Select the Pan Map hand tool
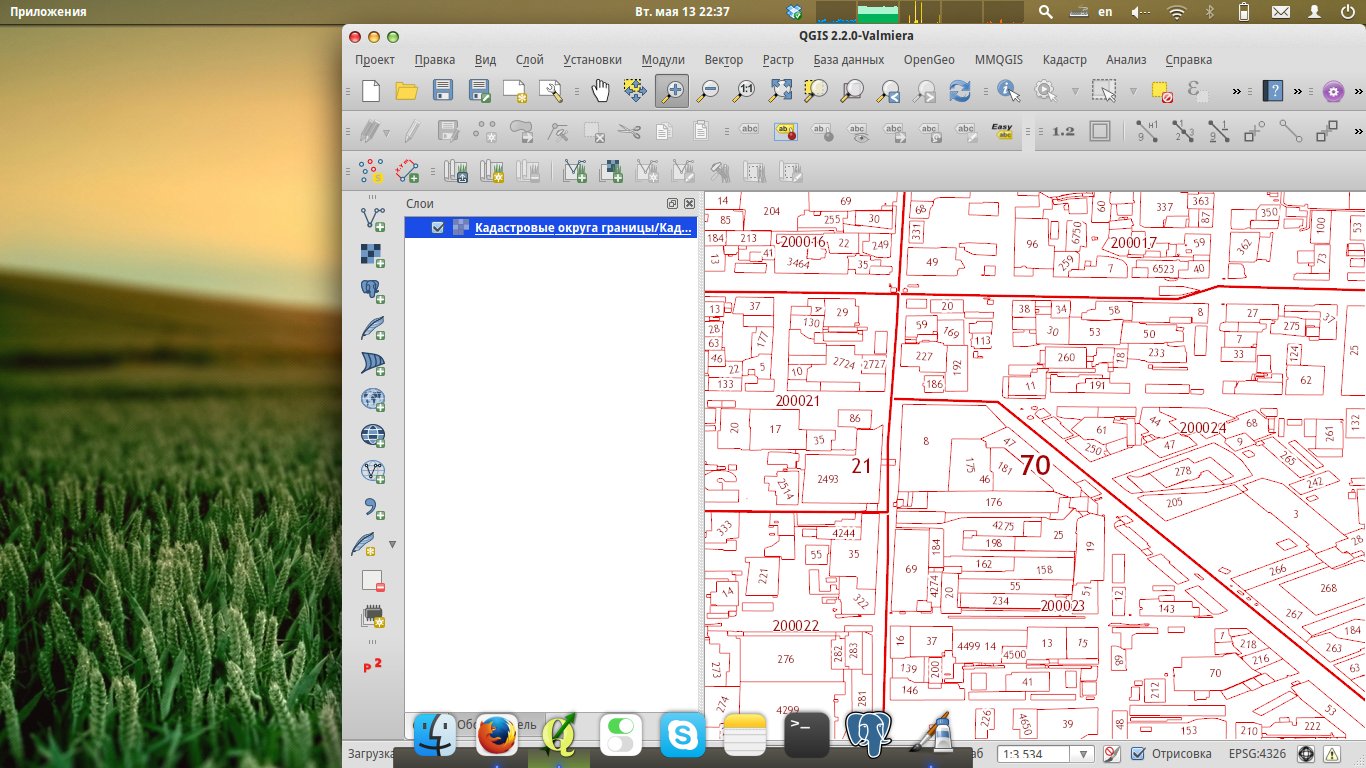 point(600,91)
